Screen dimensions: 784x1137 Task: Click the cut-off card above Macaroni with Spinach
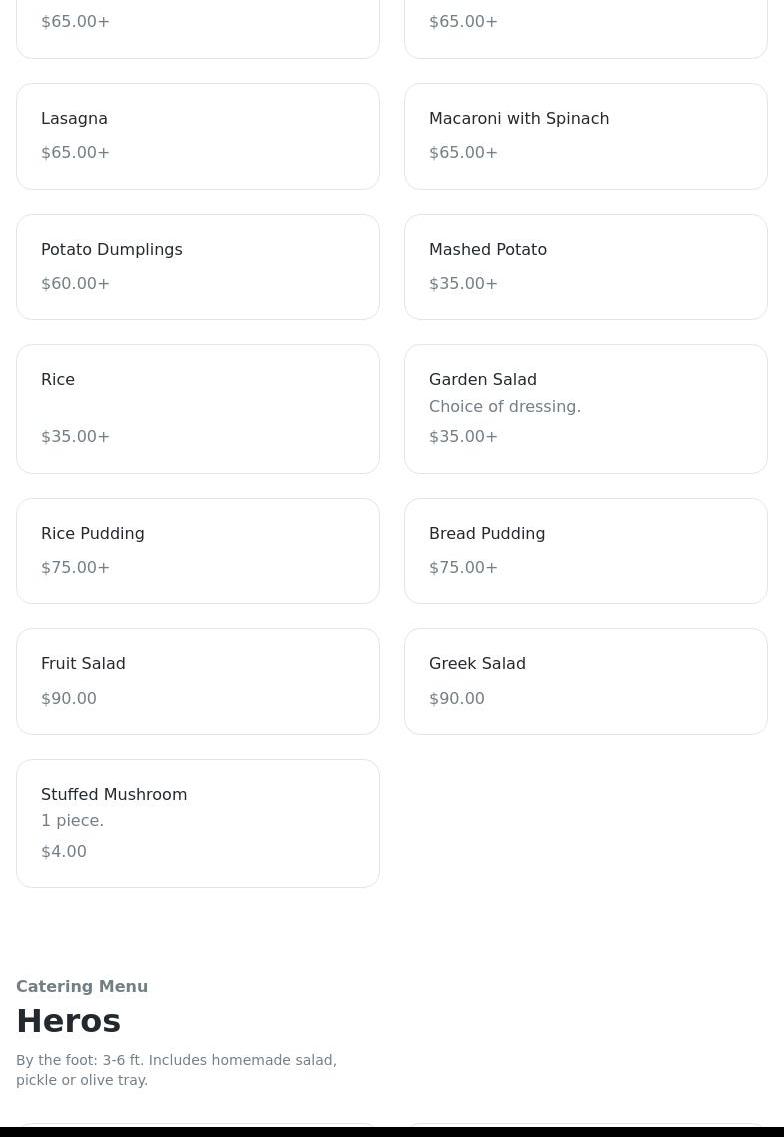pyautogui.click(x=585, y=28)
